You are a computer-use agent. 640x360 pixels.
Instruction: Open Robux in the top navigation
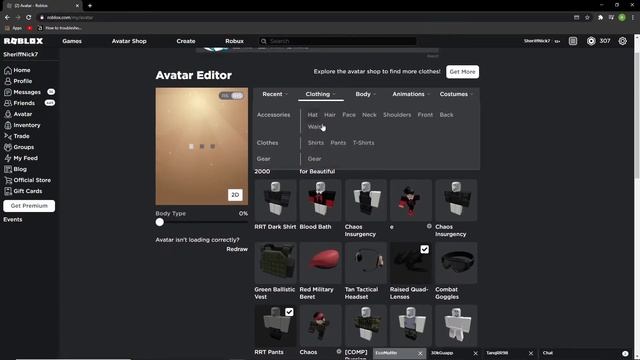pyautogui.click(x=234, y=41)
